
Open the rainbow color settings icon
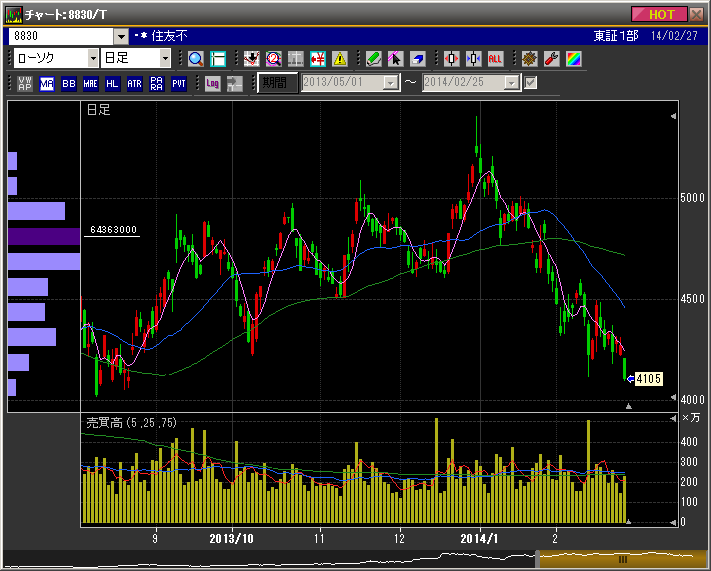click(x=573, y=59)
